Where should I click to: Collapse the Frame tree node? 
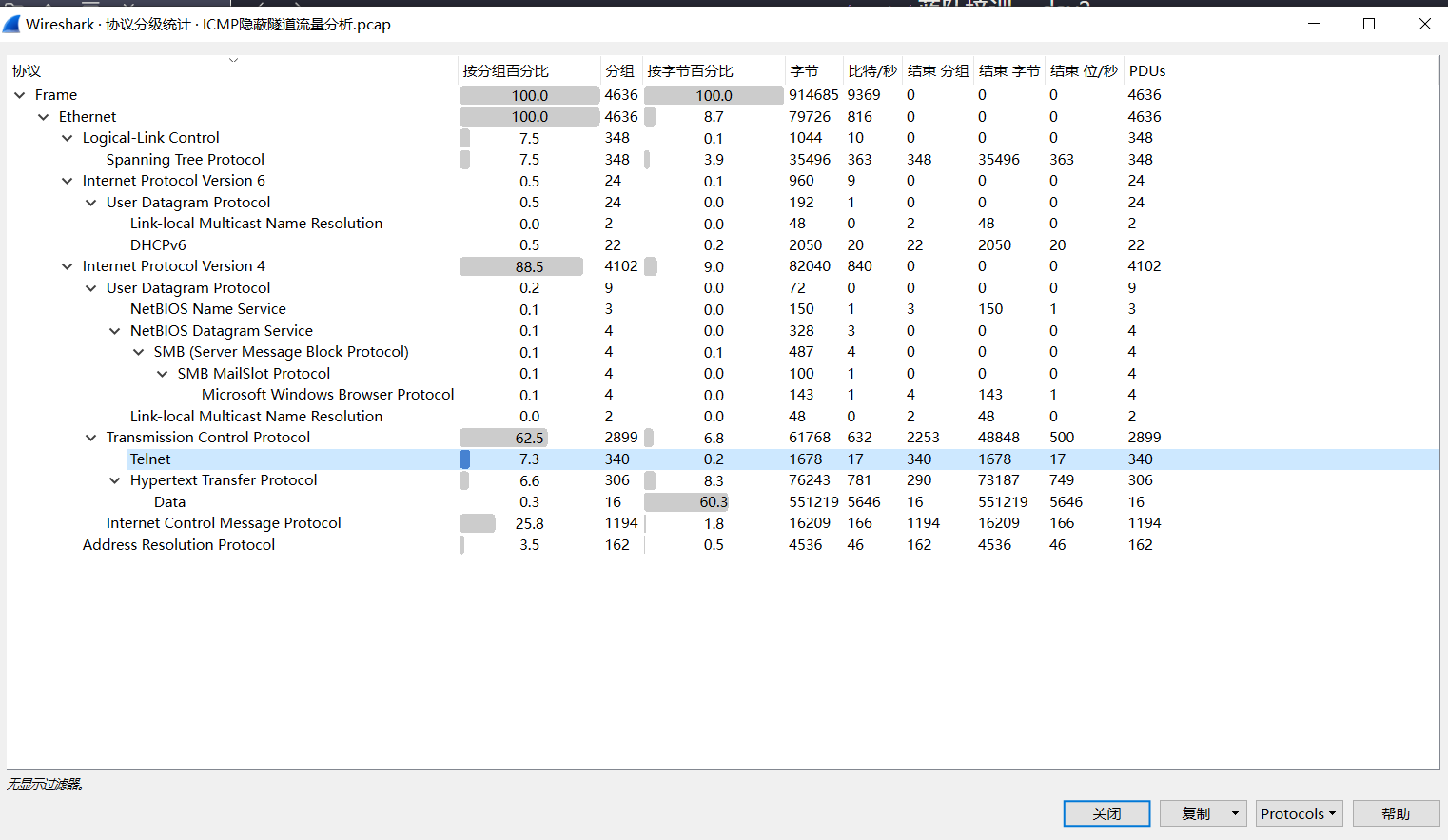[20, 95]
